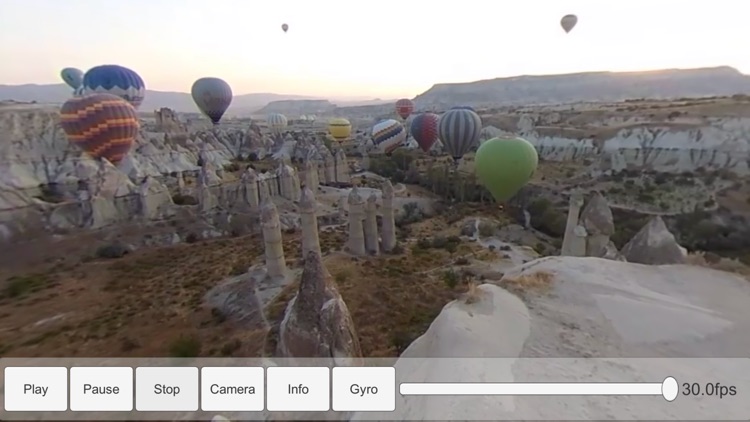750x422 pixels.
Task: Stop the video with the Stop button
Action: point(167,389)
